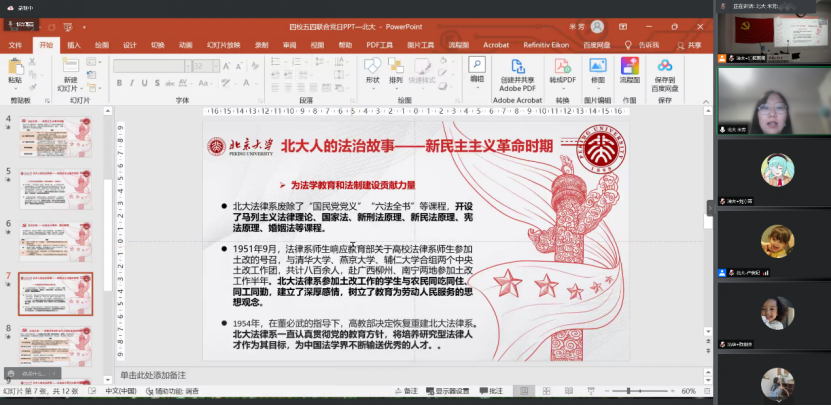This screenshot has width=831, height=406.
Task: Start Slide Show from status bar icon
Action: click(x=591, y=391)
